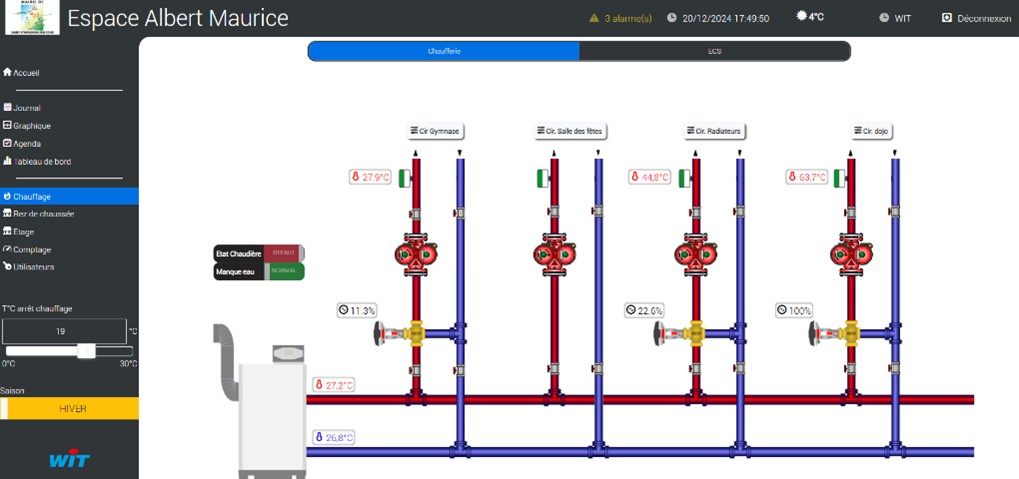
Task: Click the Mairie logo at top-left
Action: tap(32, 18)
